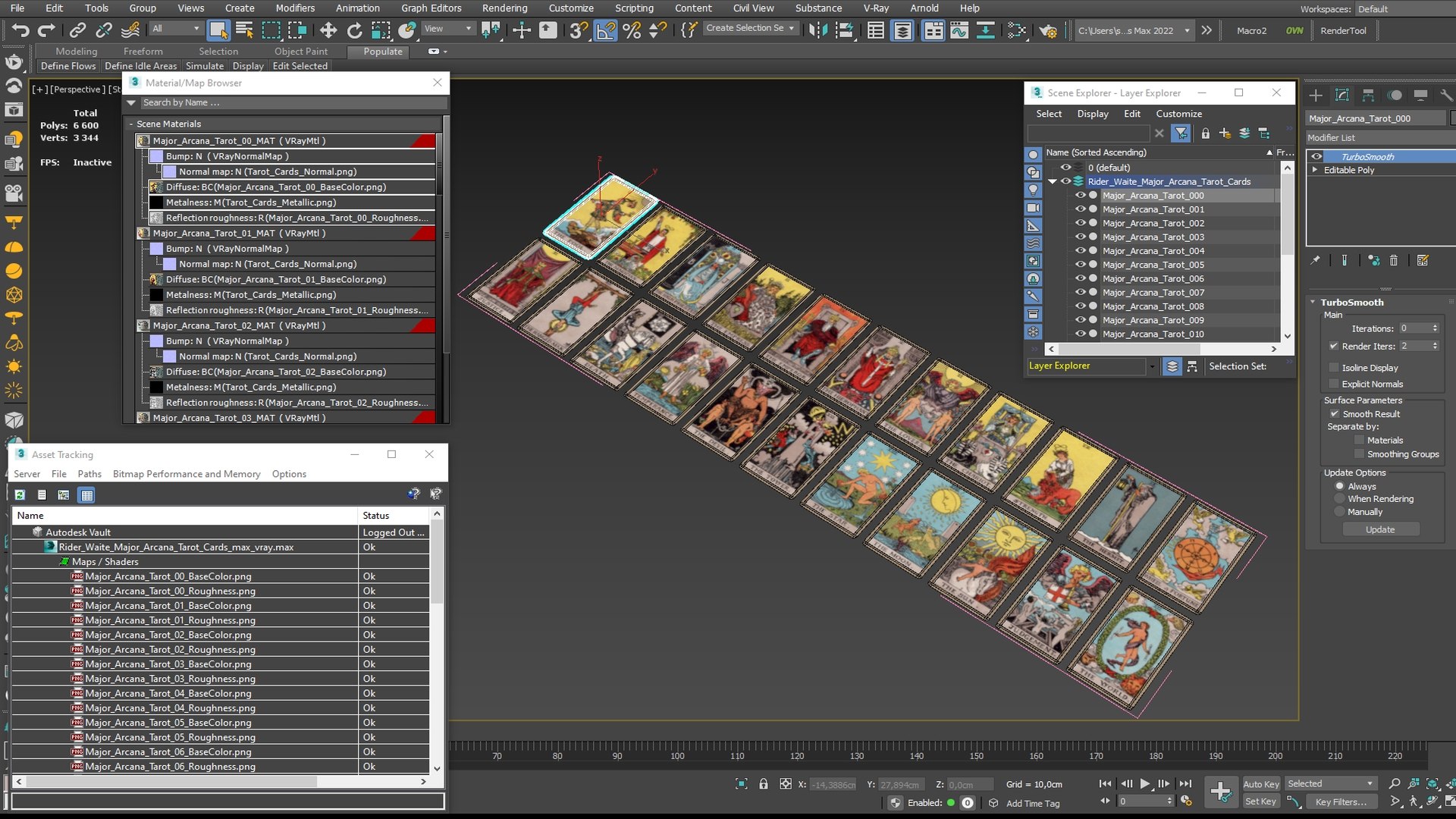The width and height of the screenshot is (1456, 819).
Task: Open the Create Selection Set dropdown
Action: point(792,28)
